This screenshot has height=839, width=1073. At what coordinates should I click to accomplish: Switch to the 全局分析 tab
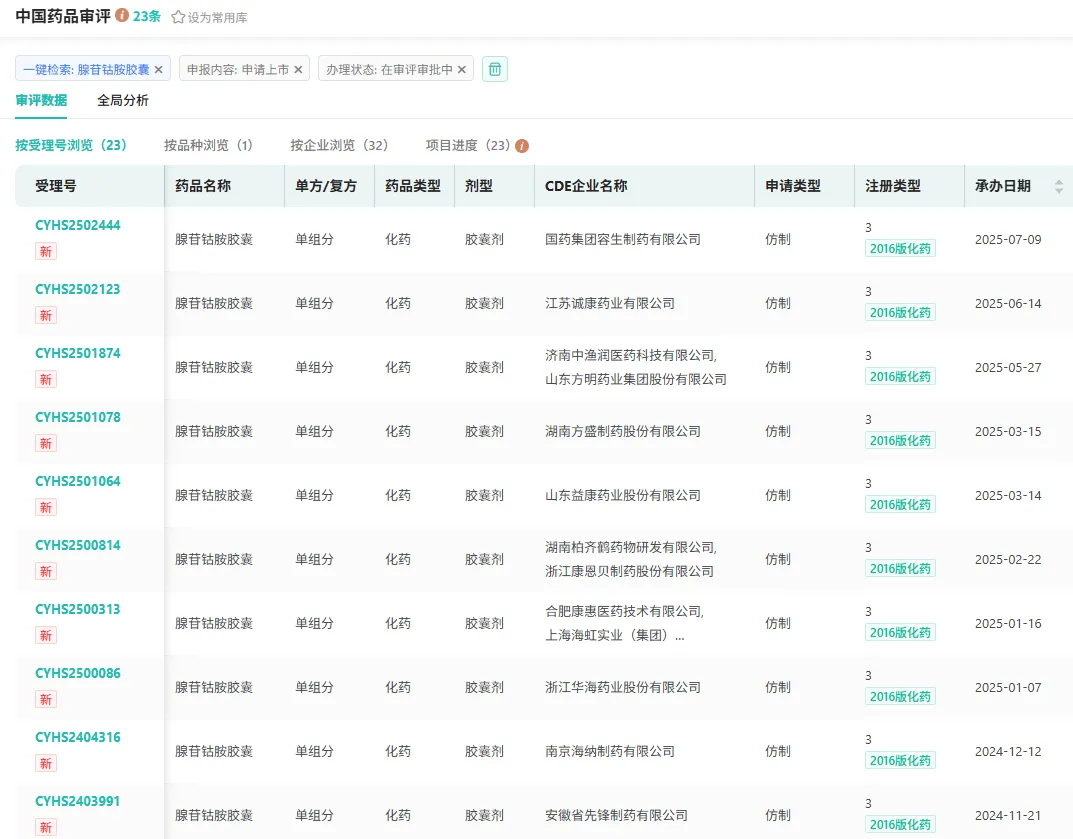[x=123, y=100]
